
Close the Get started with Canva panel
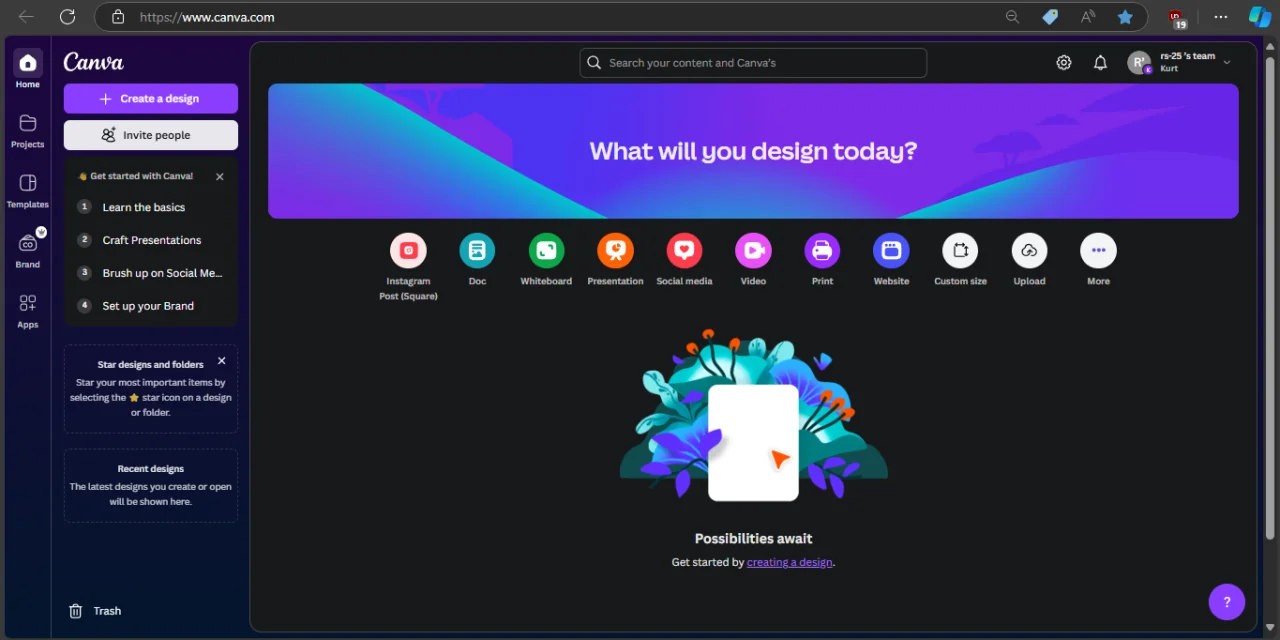point(220,177)
